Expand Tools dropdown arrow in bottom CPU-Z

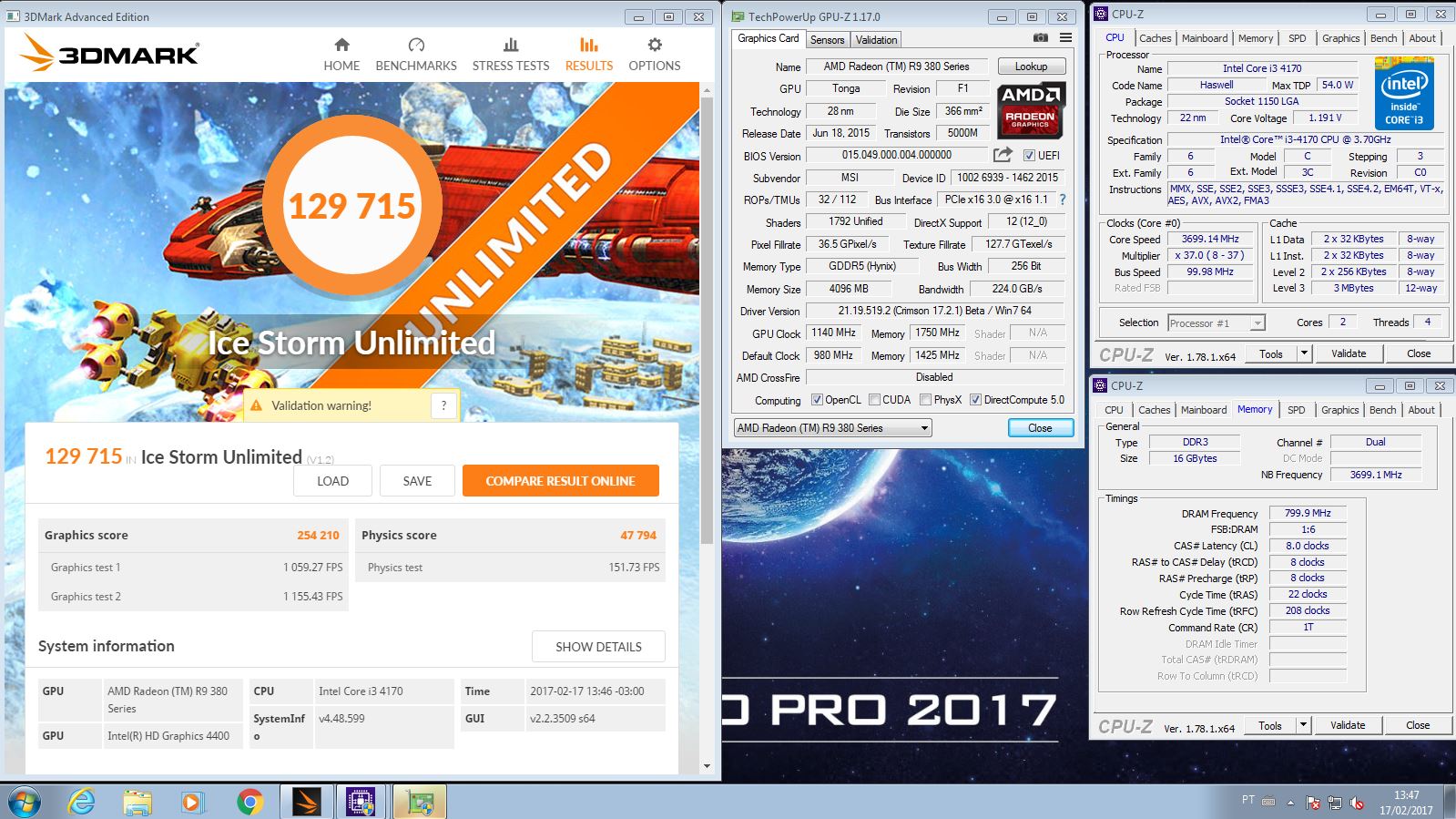pos(1303,725)
